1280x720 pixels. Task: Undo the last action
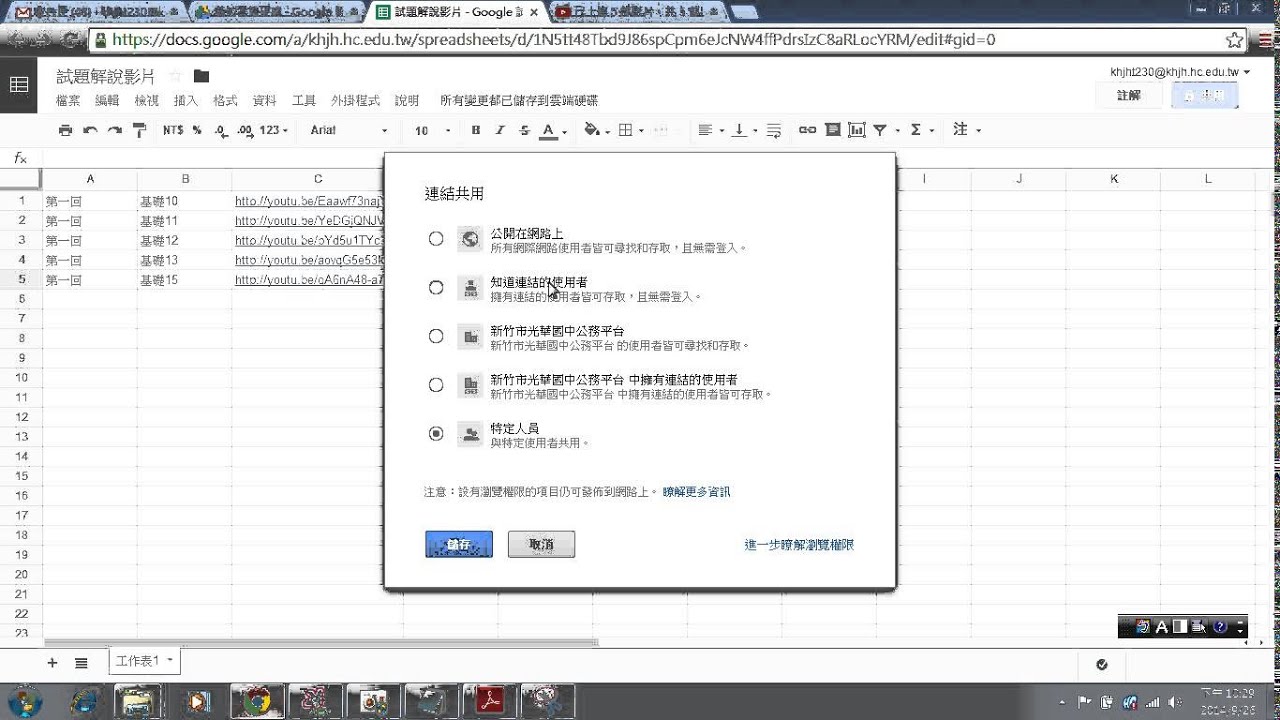pos(90,130)
